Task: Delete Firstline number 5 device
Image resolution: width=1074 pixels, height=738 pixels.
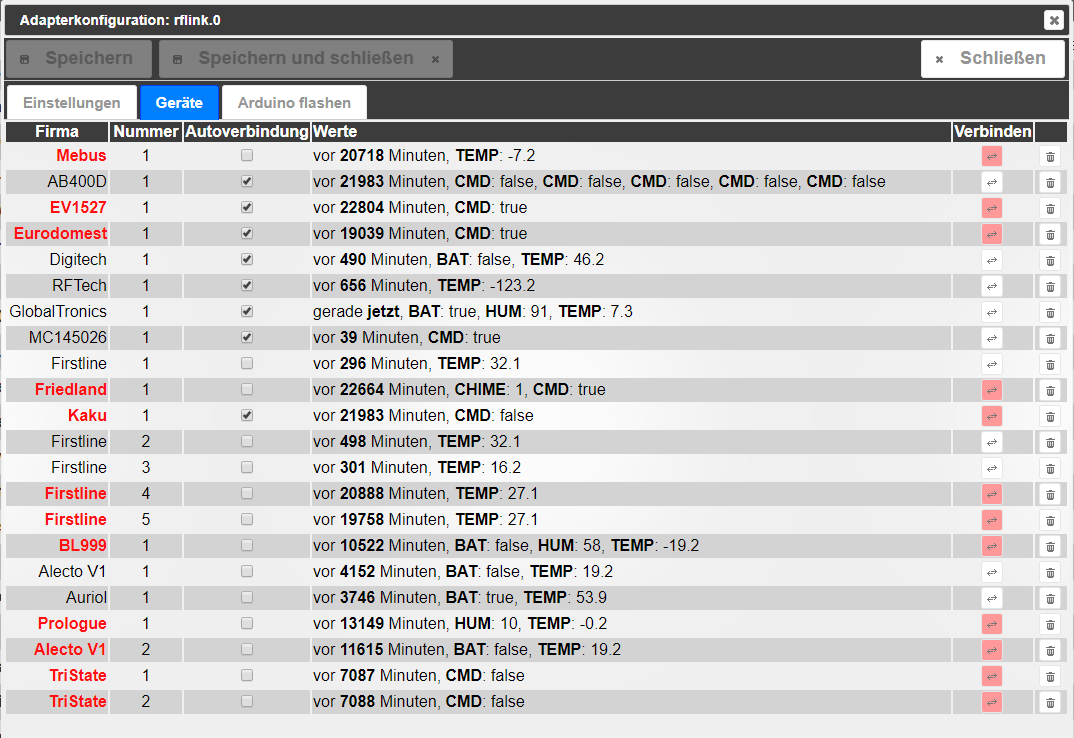Action: coord(1049,520)
